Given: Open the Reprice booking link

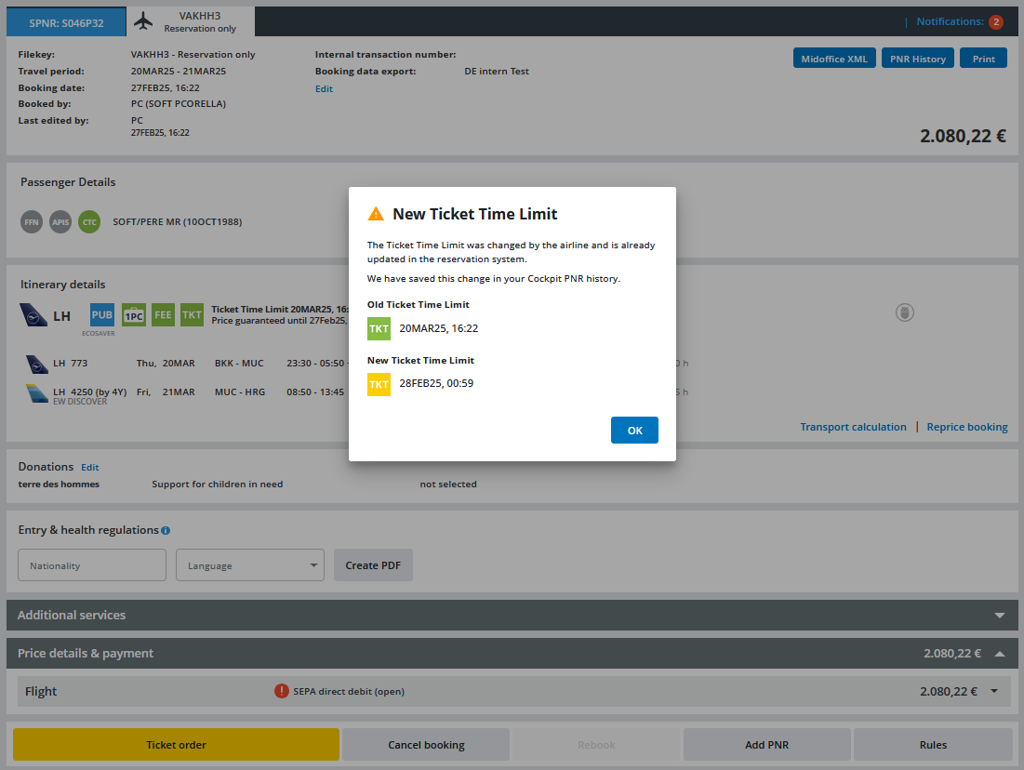Looking at the screenshot, I should point(966,427).
